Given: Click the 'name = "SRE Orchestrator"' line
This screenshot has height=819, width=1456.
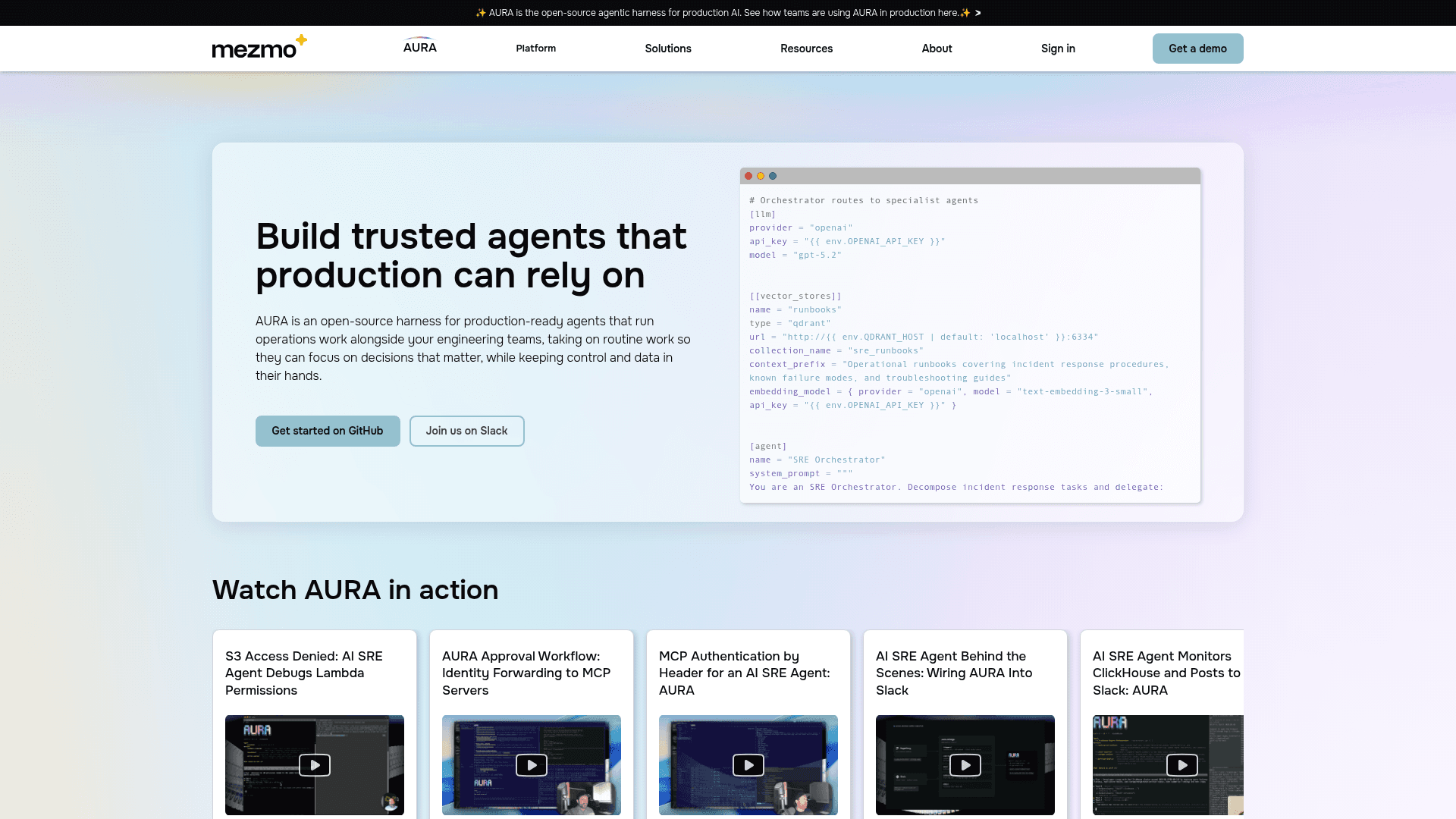Looking at the screenshot, I should point(817,460).
